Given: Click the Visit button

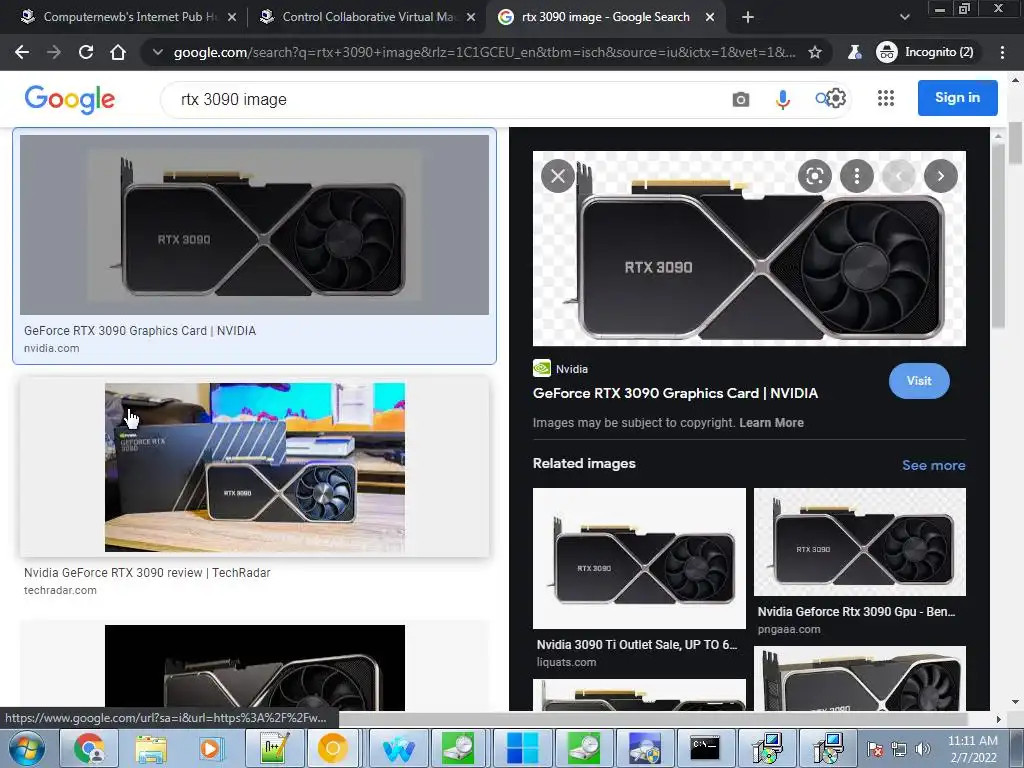Looking at the screenshot, I should (919, 381).
